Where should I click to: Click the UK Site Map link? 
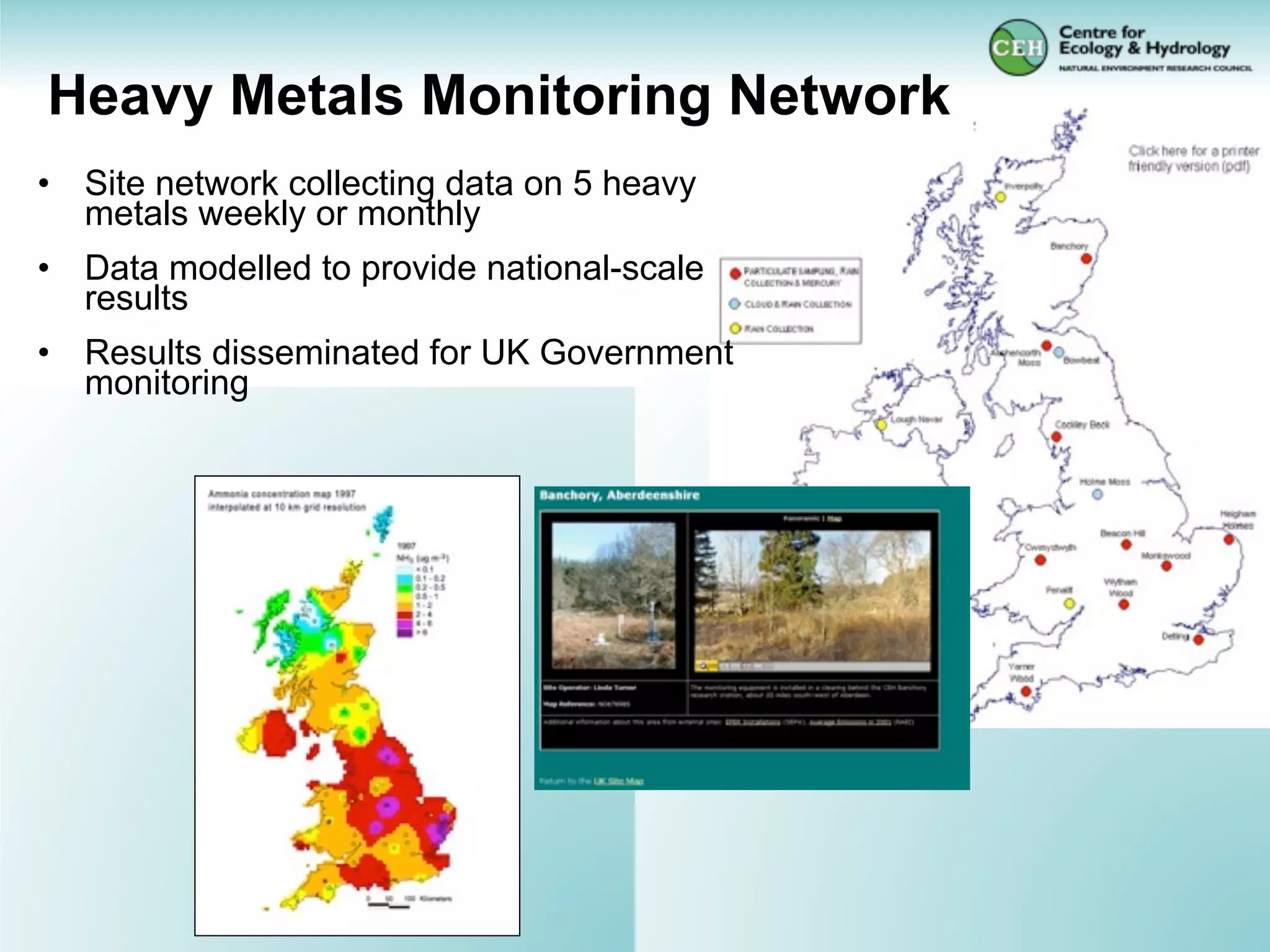(618, 781)
